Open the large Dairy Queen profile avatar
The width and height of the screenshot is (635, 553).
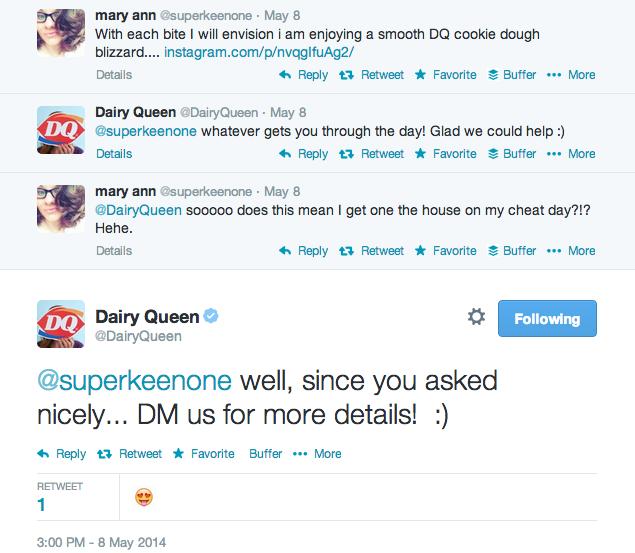(x=61, y=324)
